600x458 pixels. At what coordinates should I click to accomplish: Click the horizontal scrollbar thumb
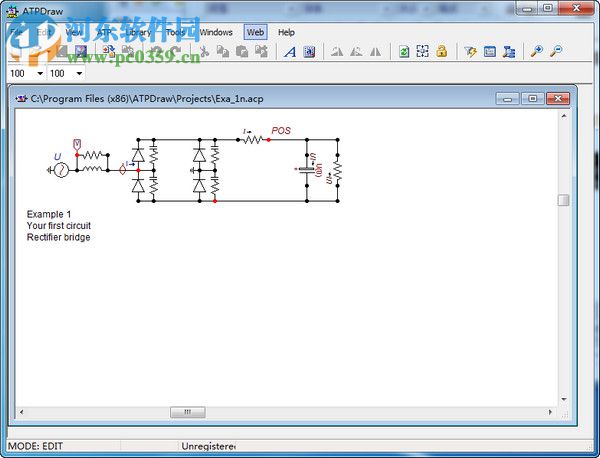pos(187,412)
